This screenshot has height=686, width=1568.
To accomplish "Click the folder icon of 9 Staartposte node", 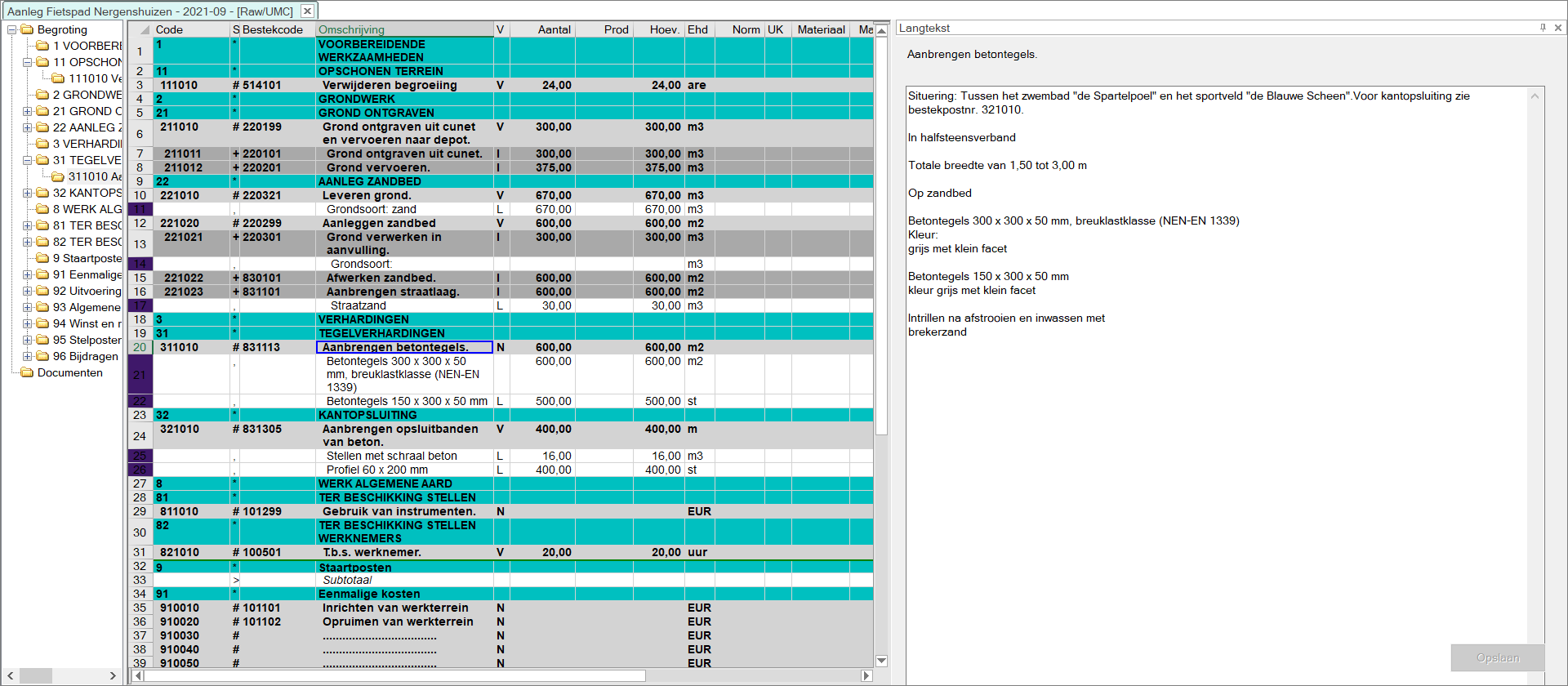I will coord(42,258).
